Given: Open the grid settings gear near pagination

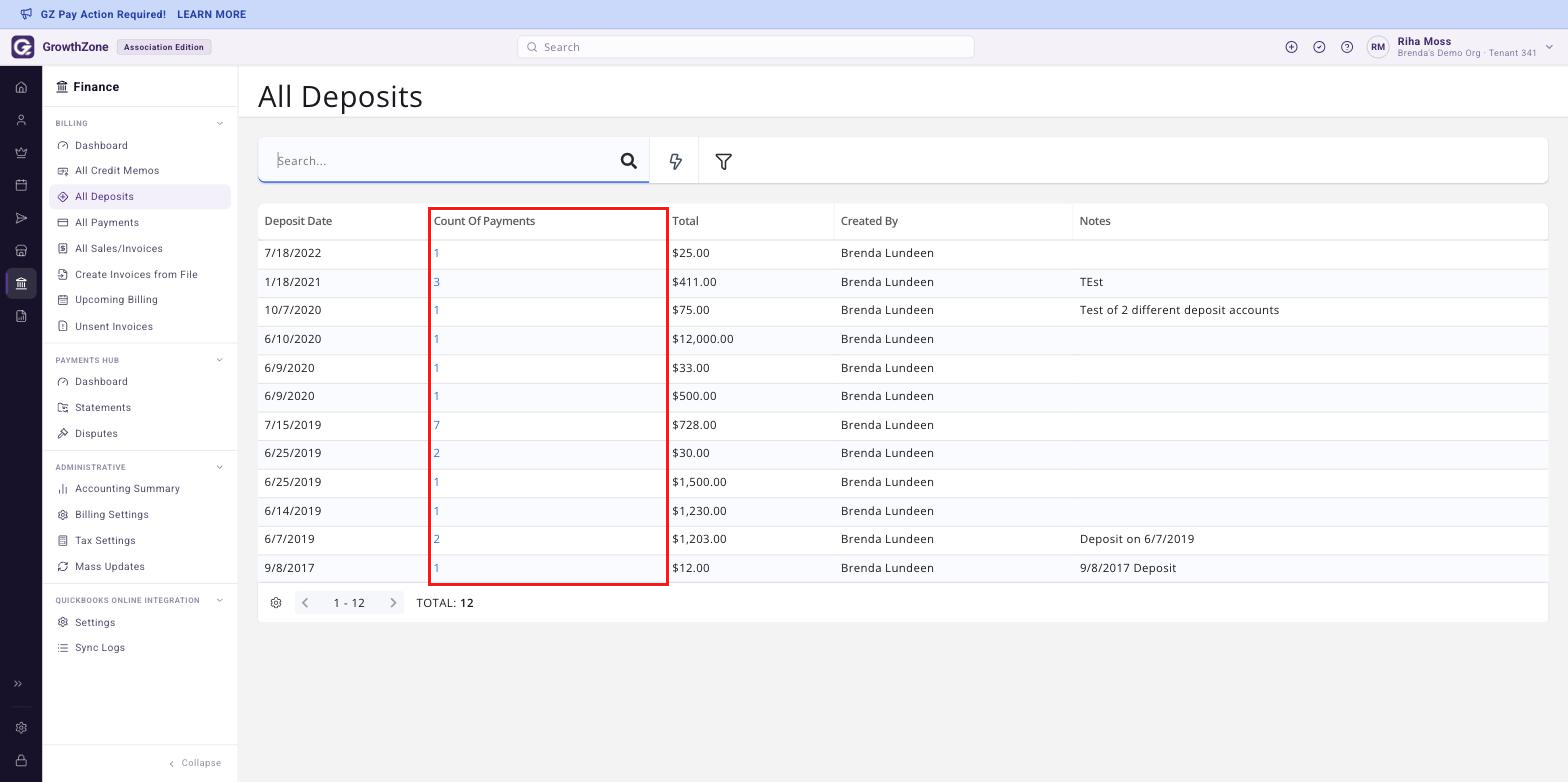Looking at the screenshot, I should [276, 603].
